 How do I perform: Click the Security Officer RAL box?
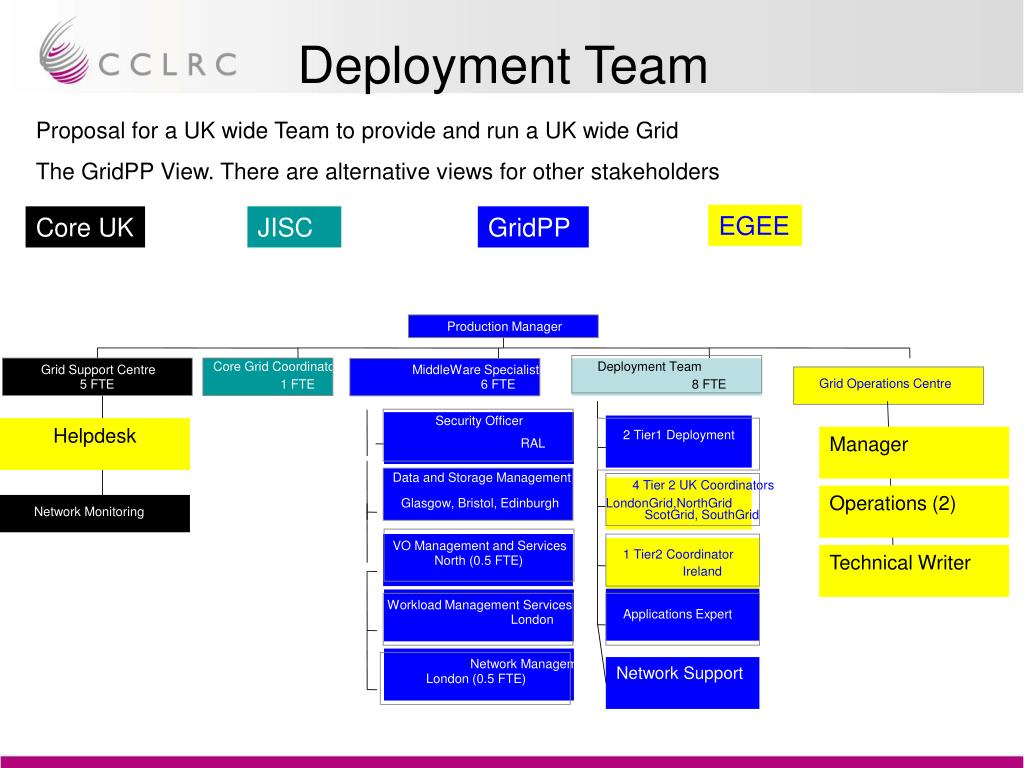coord(478,436)
